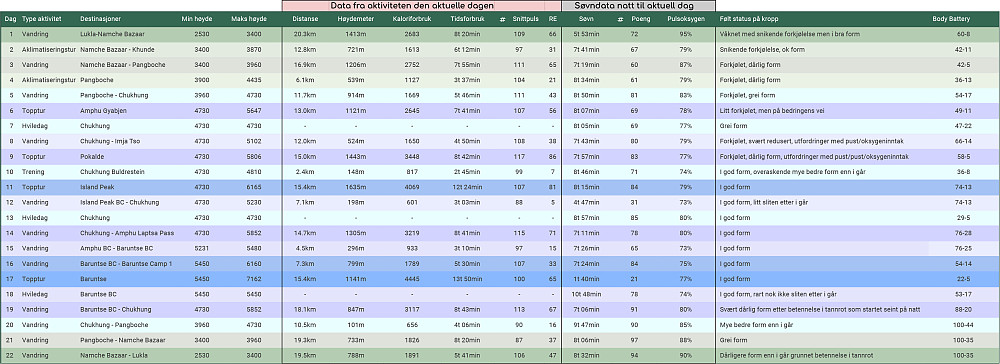Click the 'Data fra aktiviteten den aktuelle dagen' header
This screenshot has width=1000, height=364.
(x=422, y=5)
